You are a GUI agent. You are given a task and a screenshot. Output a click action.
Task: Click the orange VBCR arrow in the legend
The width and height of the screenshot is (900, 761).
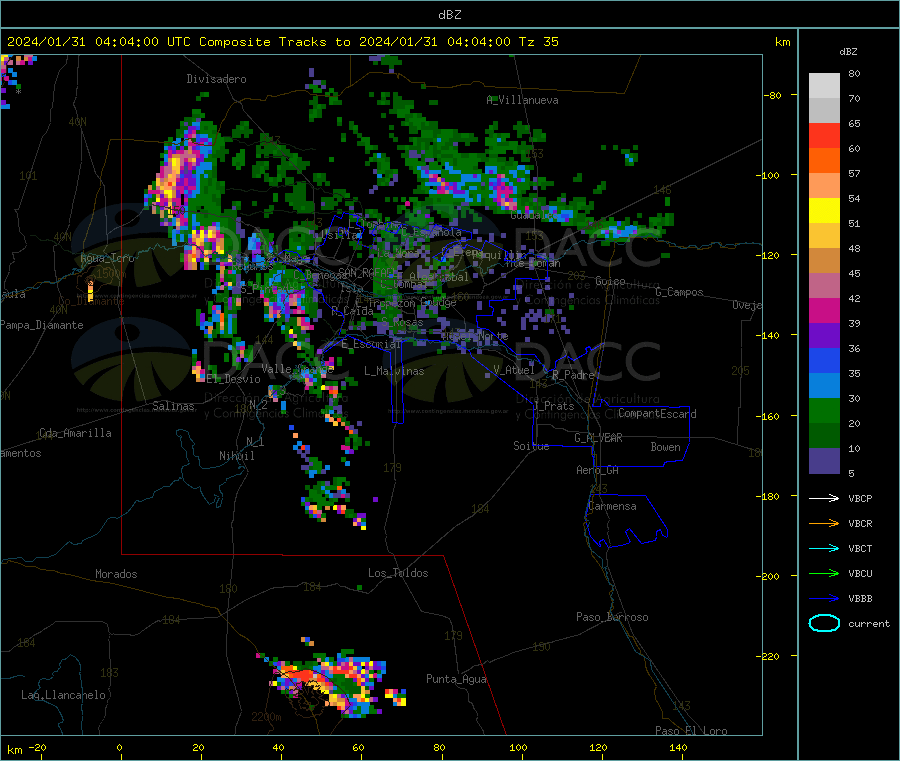tap(824, 523)
